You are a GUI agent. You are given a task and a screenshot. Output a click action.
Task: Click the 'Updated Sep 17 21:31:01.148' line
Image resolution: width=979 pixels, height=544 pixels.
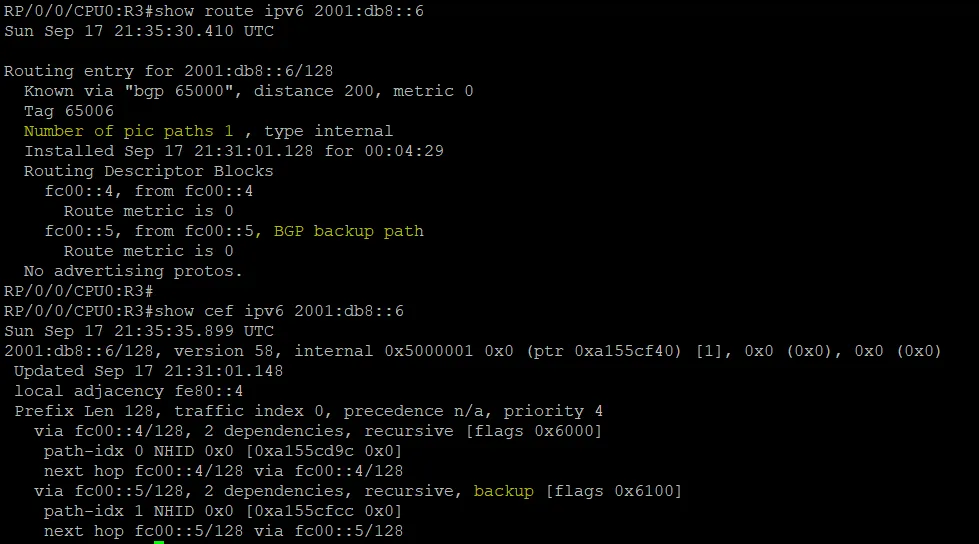[x=149, y=371]
